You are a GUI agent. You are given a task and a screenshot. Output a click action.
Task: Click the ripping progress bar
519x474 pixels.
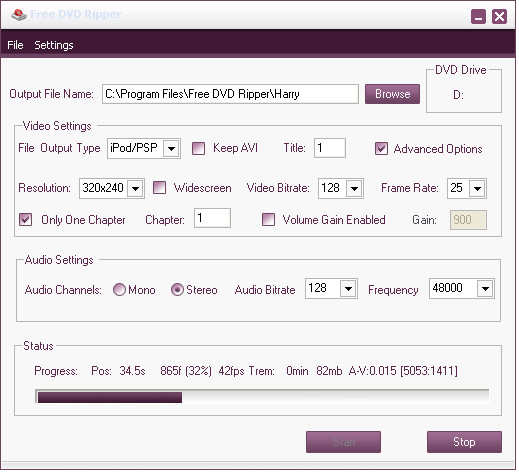(x=262, y=397)
